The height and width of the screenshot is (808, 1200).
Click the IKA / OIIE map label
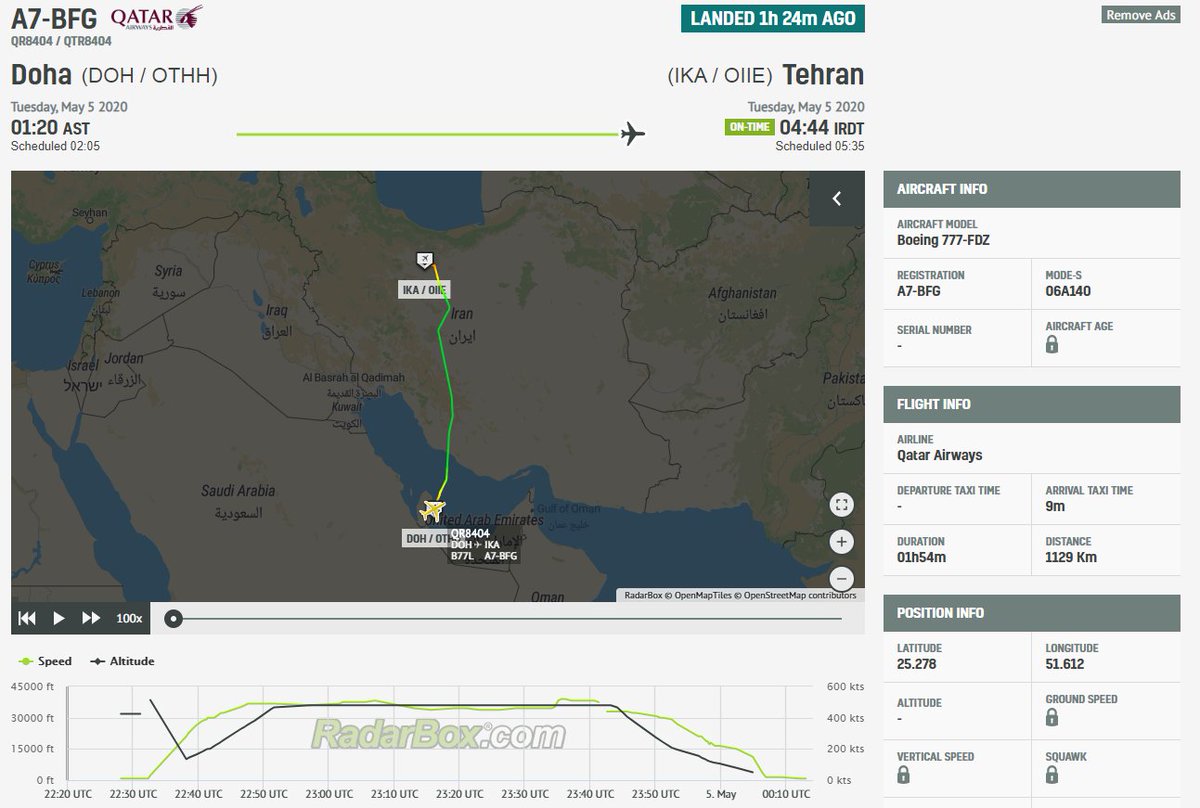coord(424,290)
